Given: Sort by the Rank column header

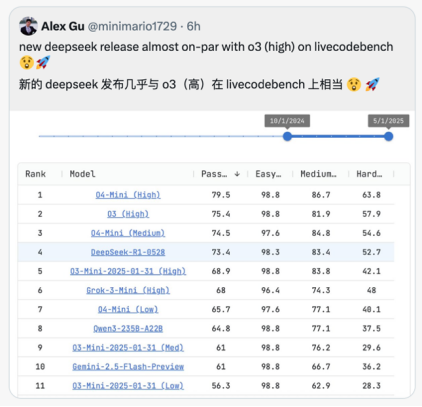Looking at the screenshot, I should click(x=36, y=174).
